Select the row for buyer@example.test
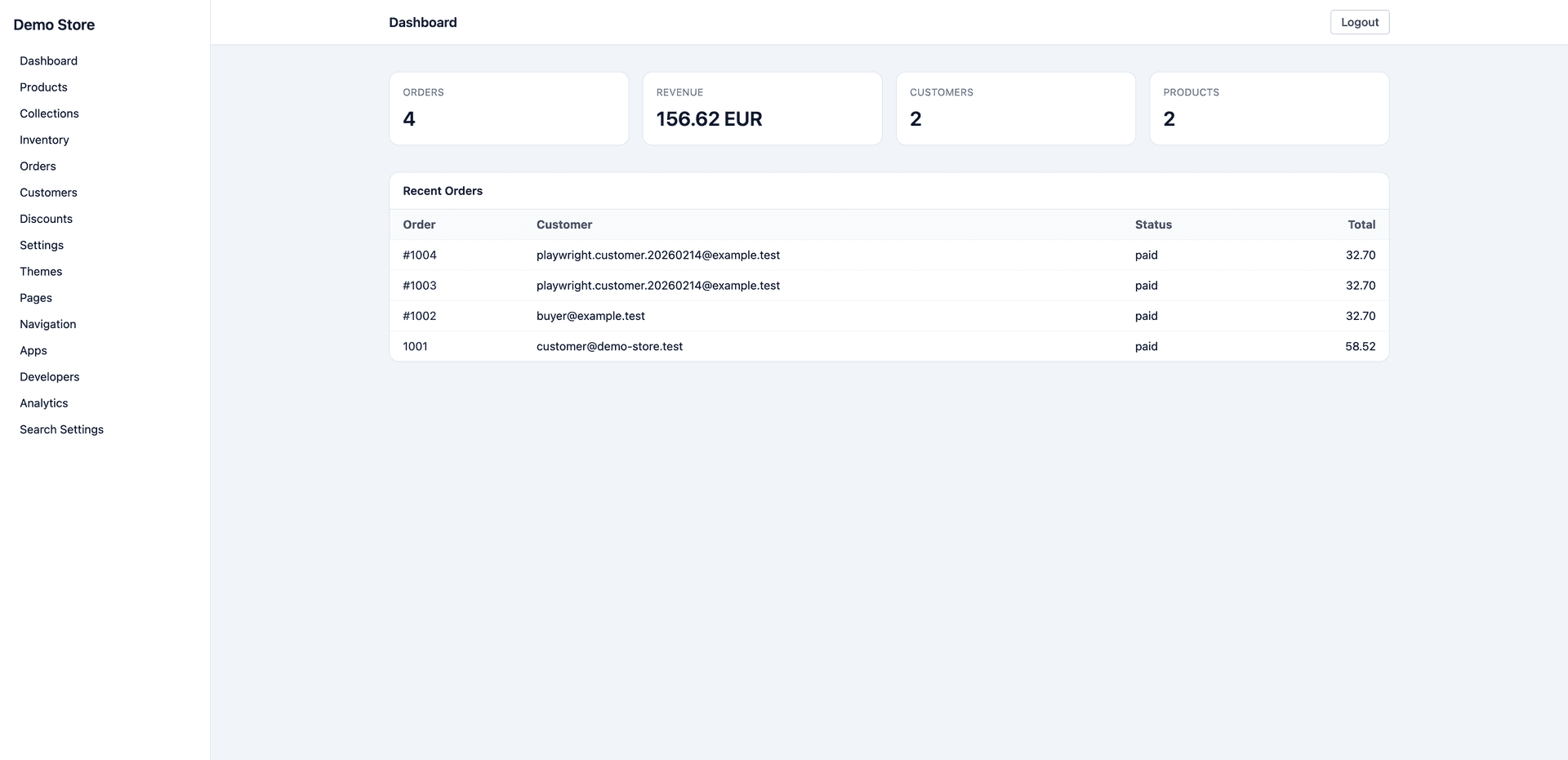The height and width of the screenshot is (760, 1568). (x=590, y=316)
